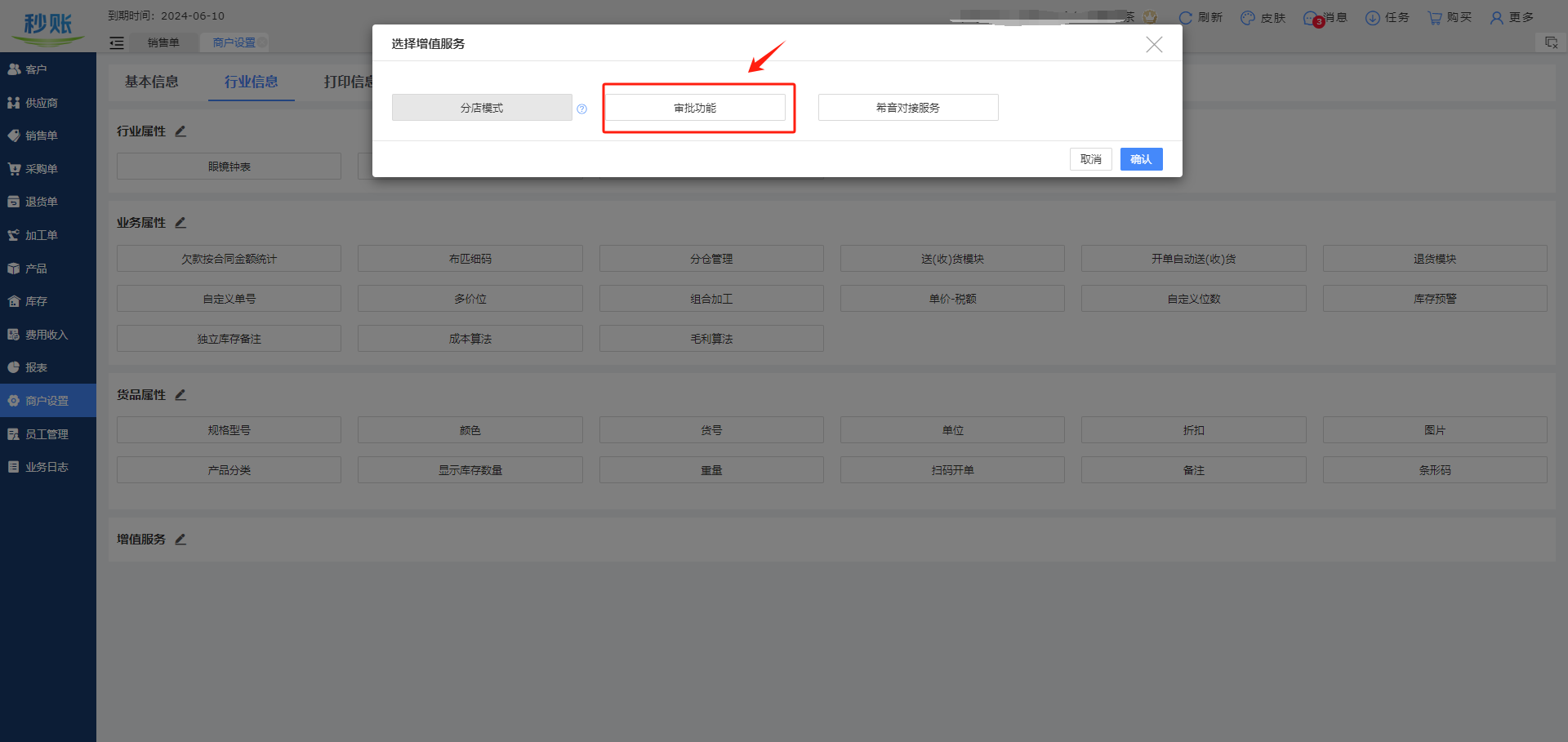The image size is (1568, 742).
Task: Collapse the sidebar with the menu icon
Action: [x=117, y=42]
